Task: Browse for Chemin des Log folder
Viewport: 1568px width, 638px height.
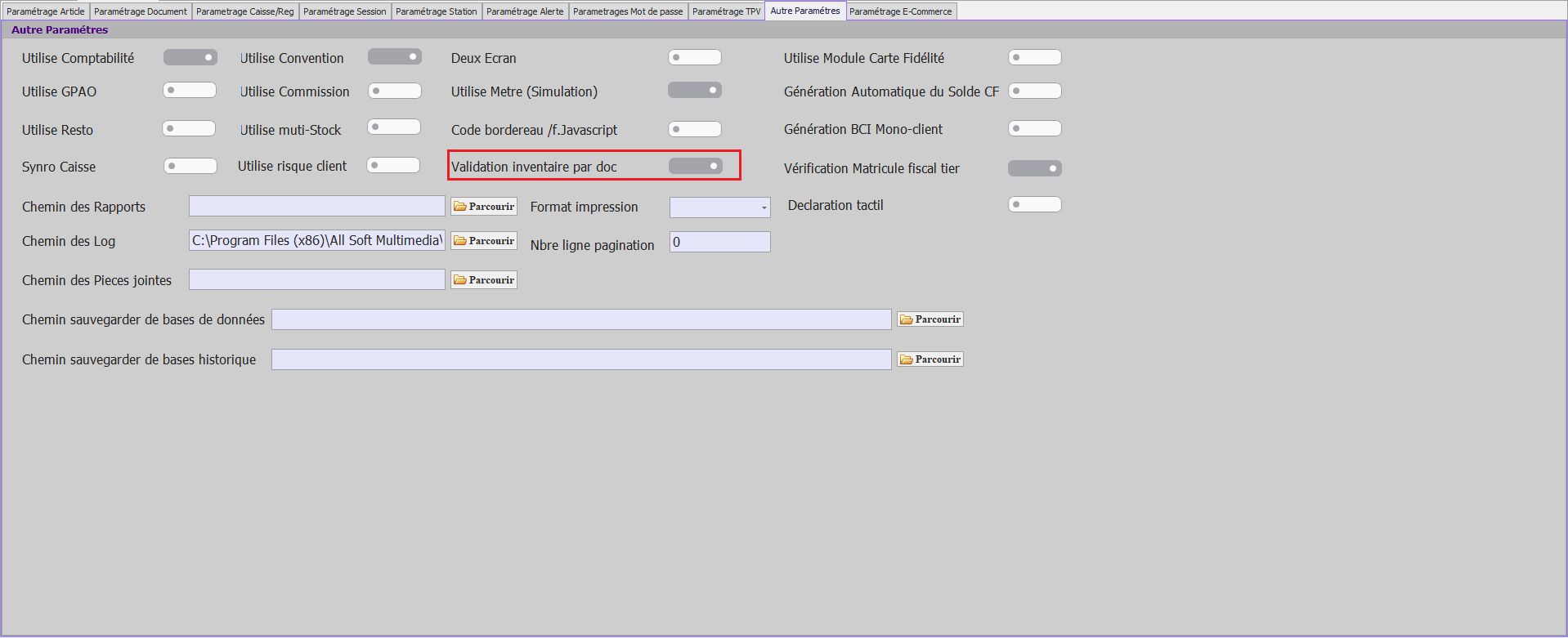Action: tap(484, 241)
